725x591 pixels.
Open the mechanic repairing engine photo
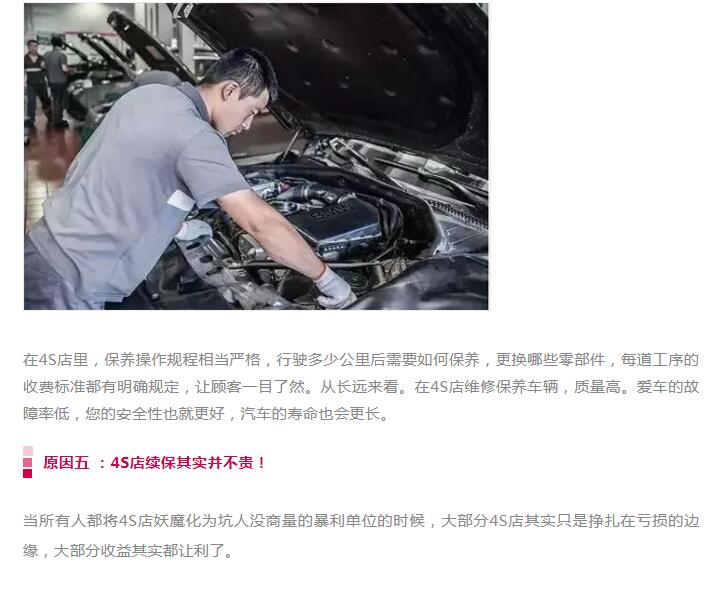(x=256, y=156)
